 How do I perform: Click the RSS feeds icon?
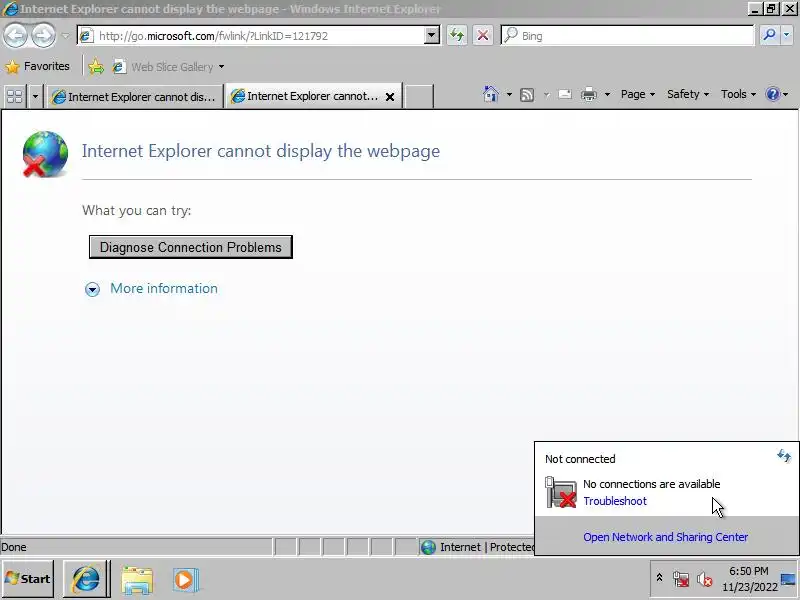point(527,95)
